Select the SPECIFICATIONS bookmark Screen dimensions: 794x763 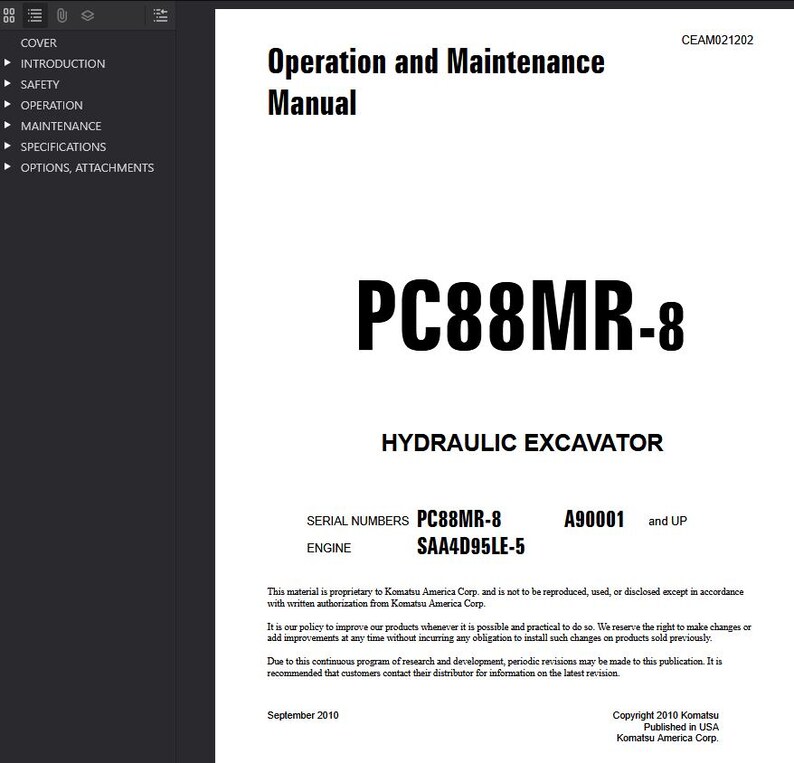(x=63, y=147)
